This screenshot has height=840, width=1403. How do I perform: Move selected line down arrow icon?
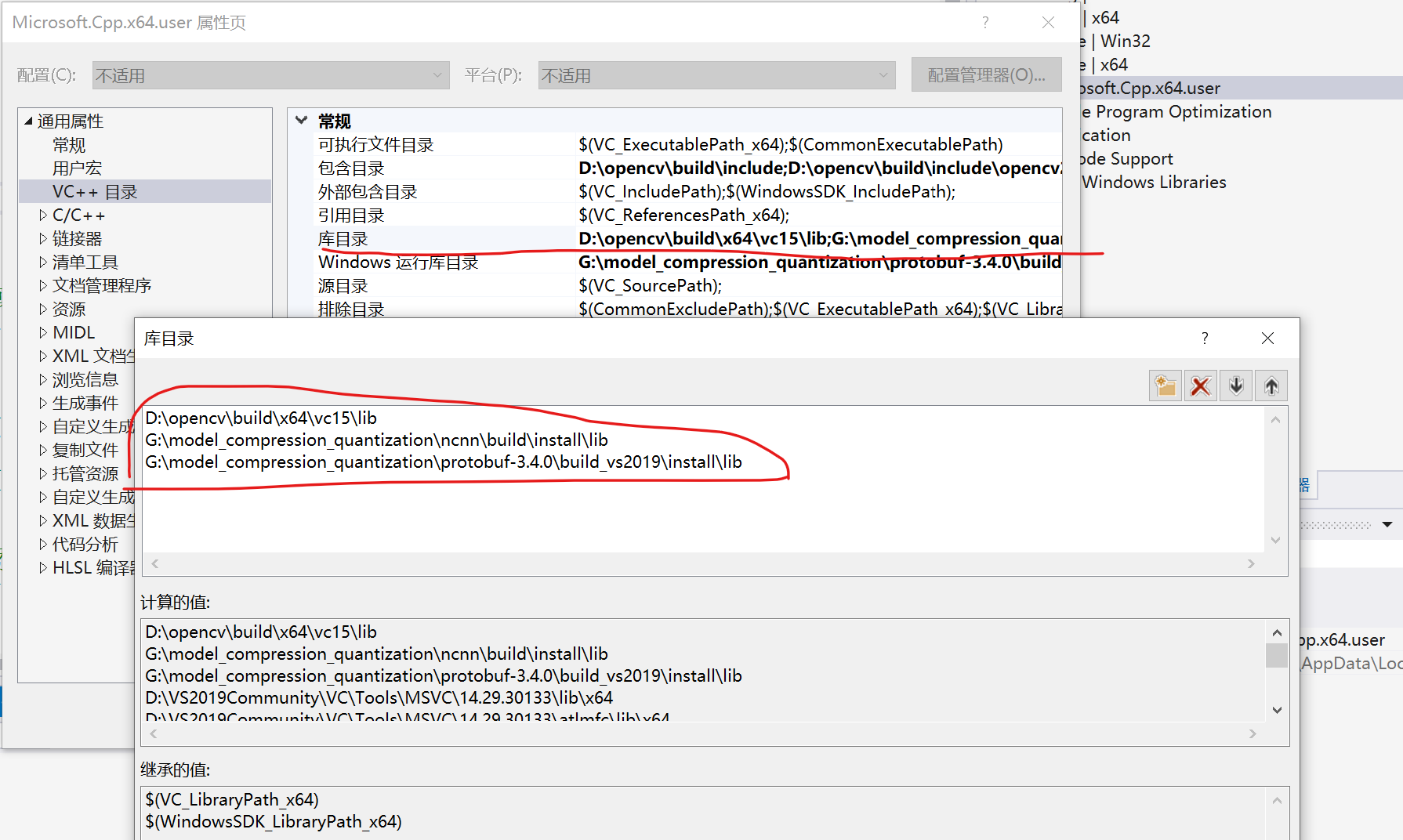pos(1236,386)
